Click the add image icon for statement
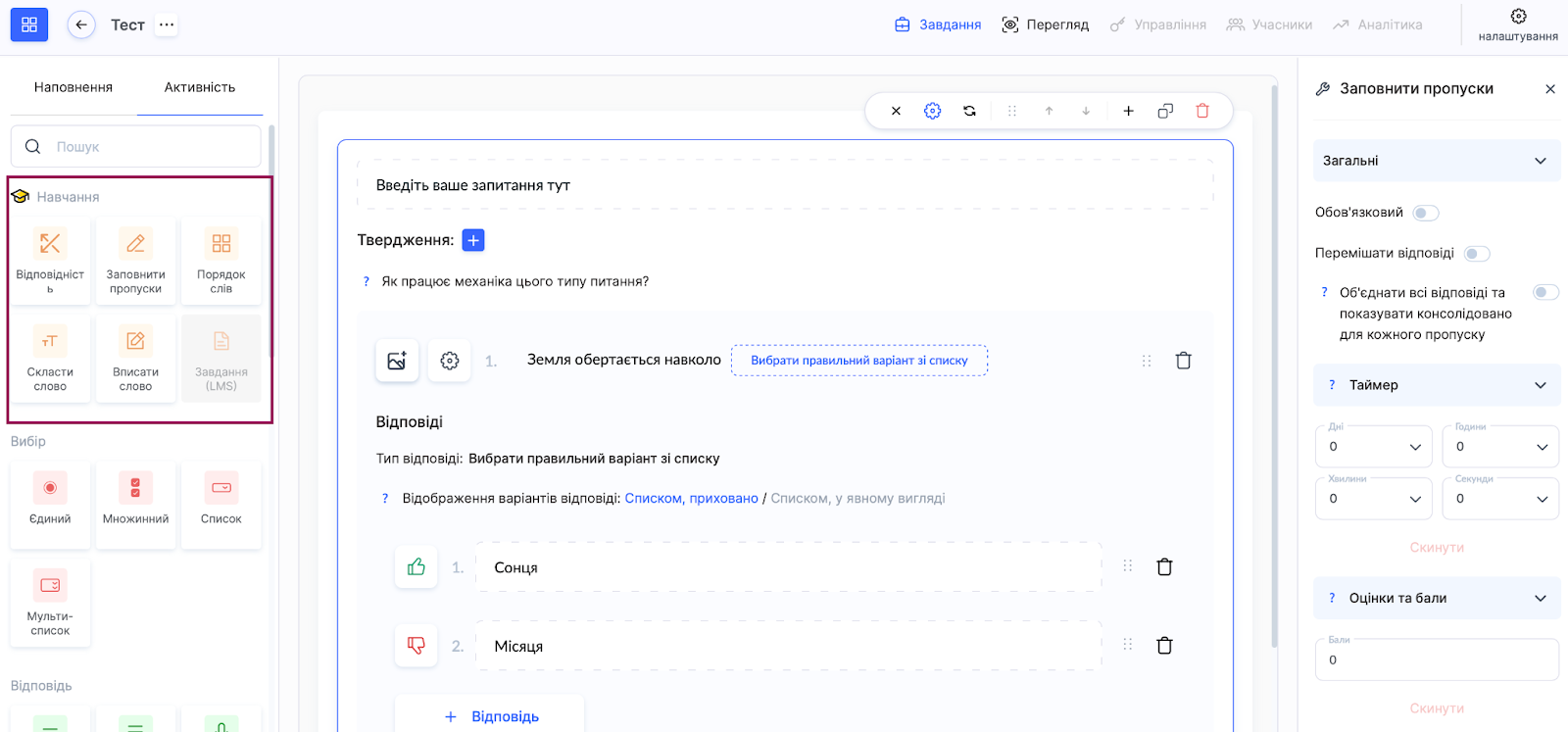The width and height of the screenshot is (1568, 732). click(397, 361)
